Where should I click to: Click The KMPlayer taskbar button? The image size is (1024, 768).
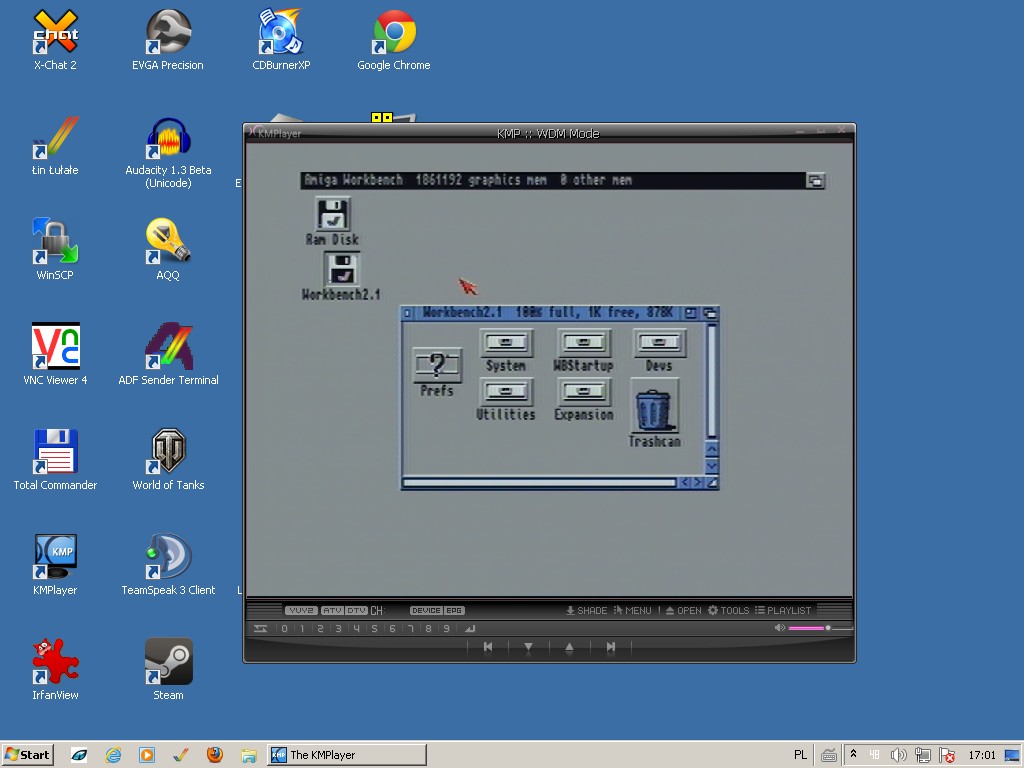(347, 755)
